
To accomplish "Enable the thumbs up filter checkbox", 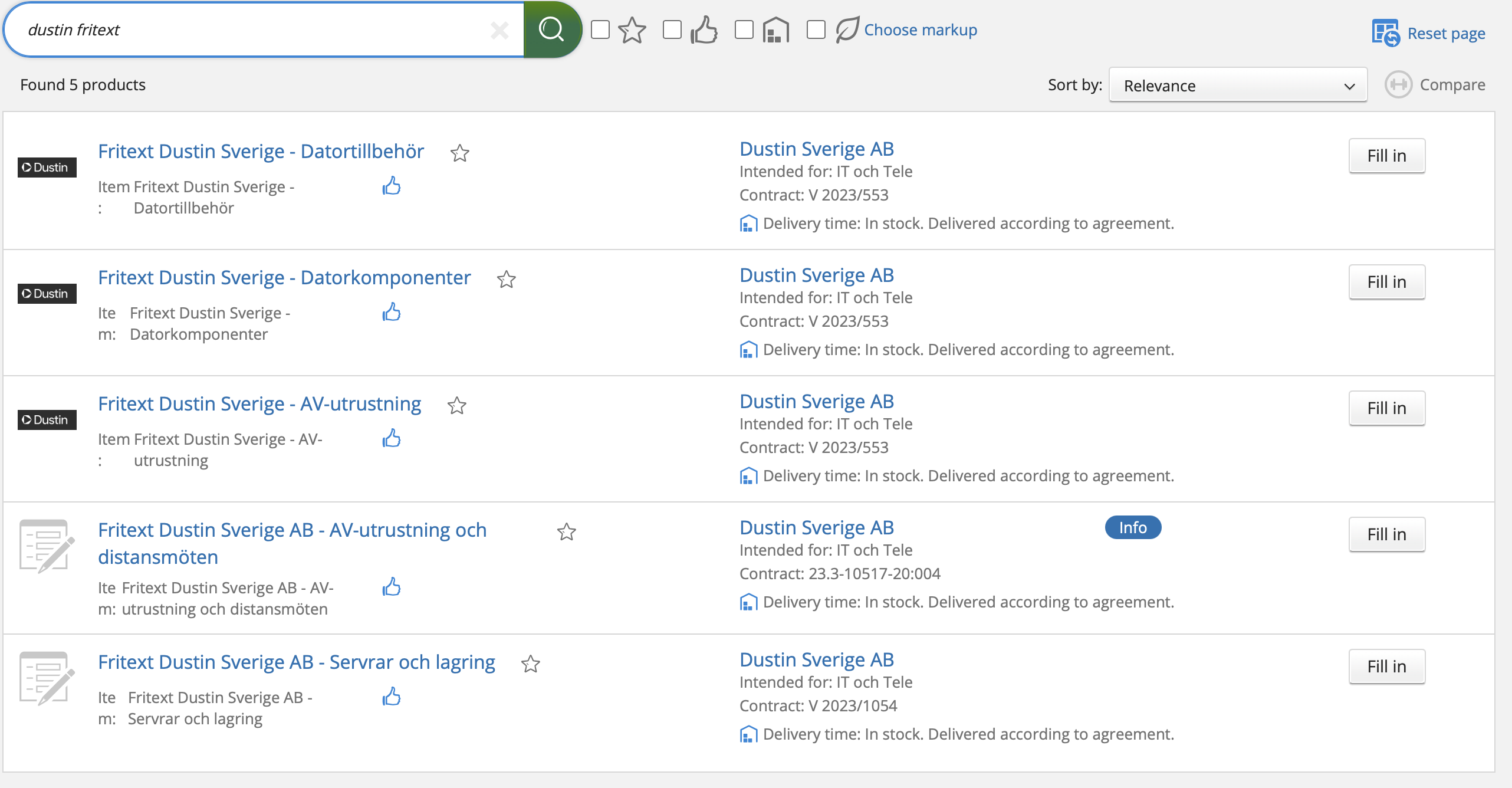I will pyautogui.click(x=672, y=29).
